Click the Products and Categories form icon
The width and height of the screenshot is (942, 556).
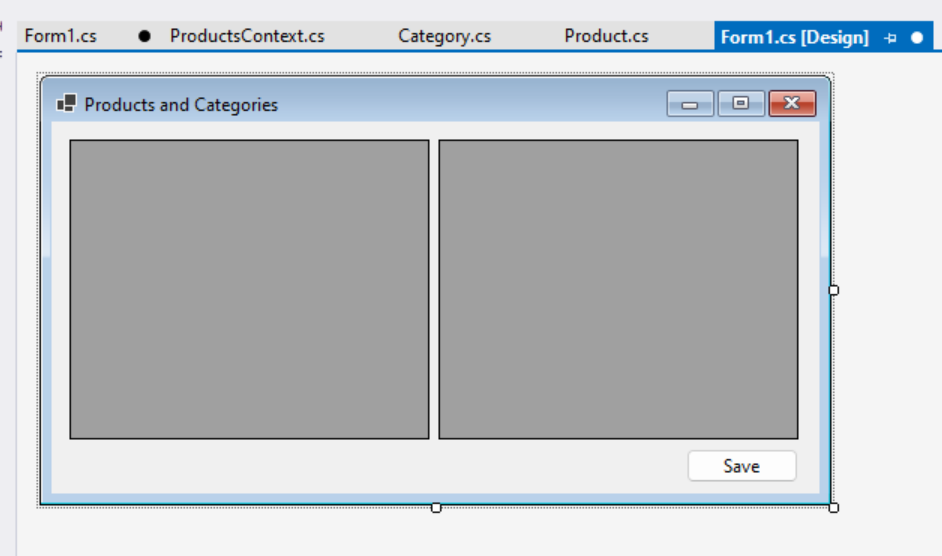point(67,104)
